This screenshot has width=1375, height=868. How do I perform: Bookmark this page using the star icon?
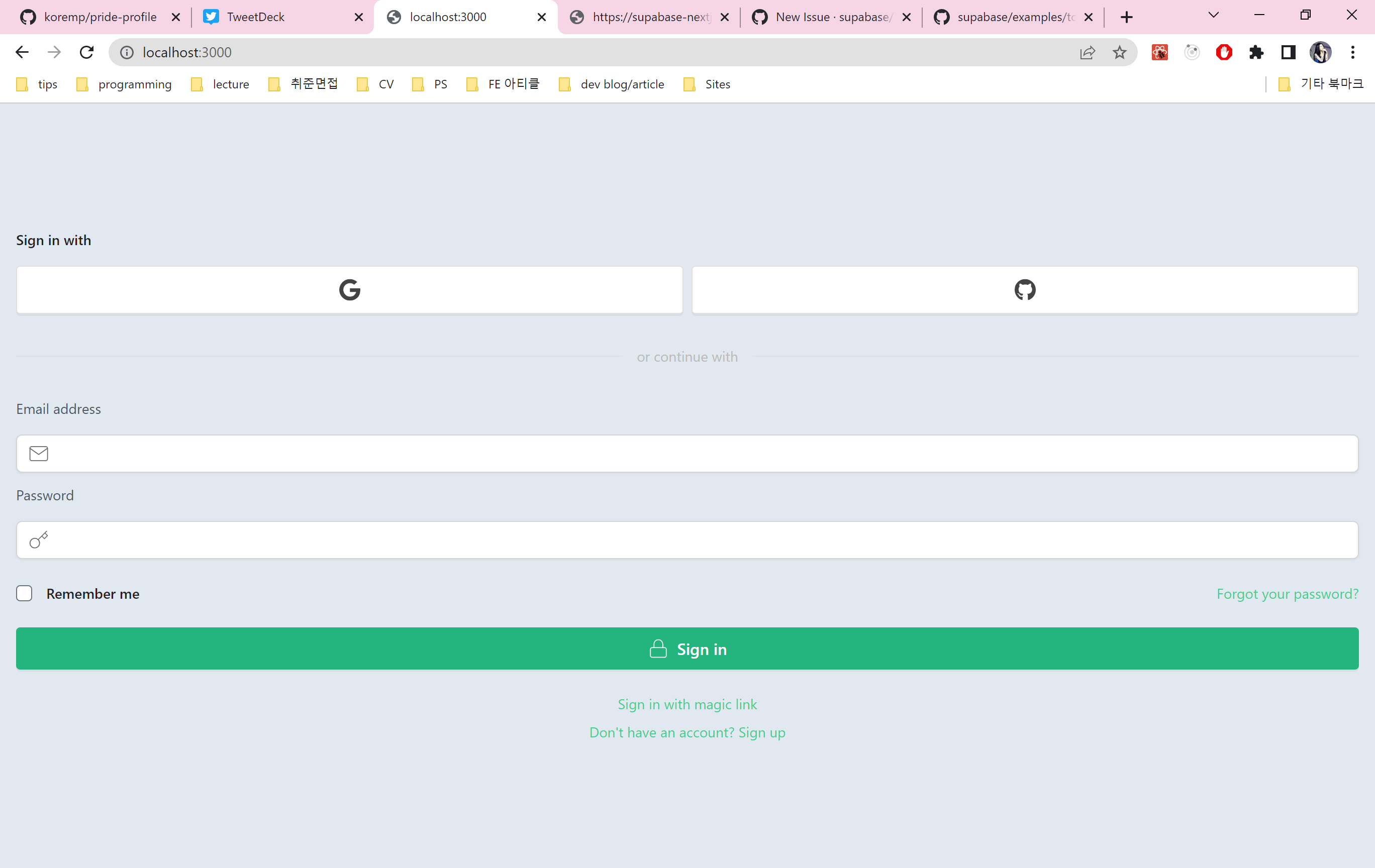pyautogui.click(x=1120, y=52)
